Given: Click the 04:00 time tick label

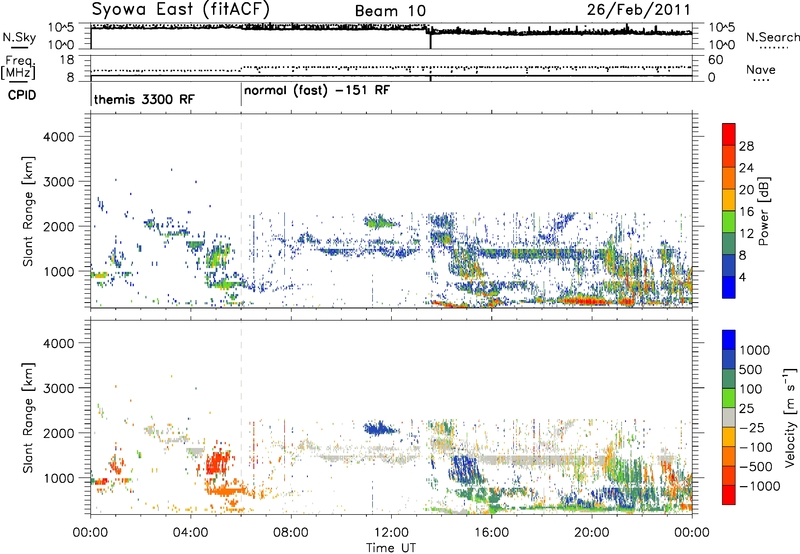Looking at the screenshot, I should click(190, 533).
